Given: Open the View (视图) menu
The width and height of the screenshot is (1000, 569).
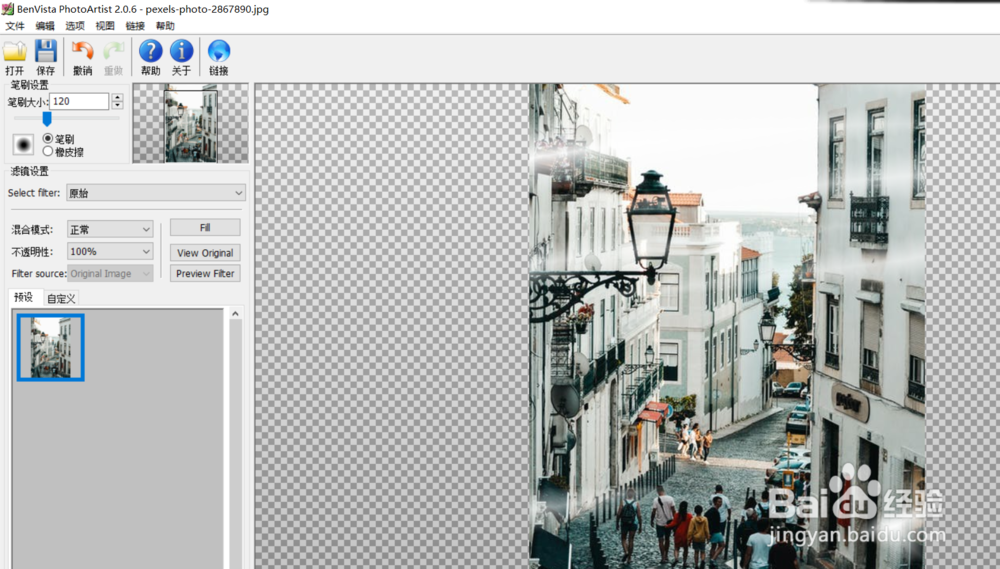Looking at the screenshot, I should coord(105,26).
